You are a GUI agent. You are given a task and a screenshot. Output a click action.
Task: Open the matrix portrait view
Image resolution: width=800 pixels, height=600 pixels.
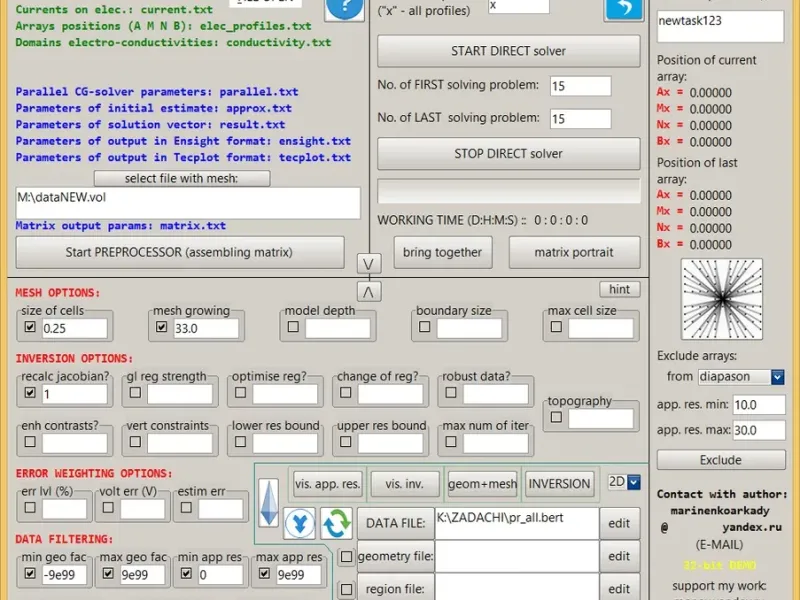click(574, 252)
